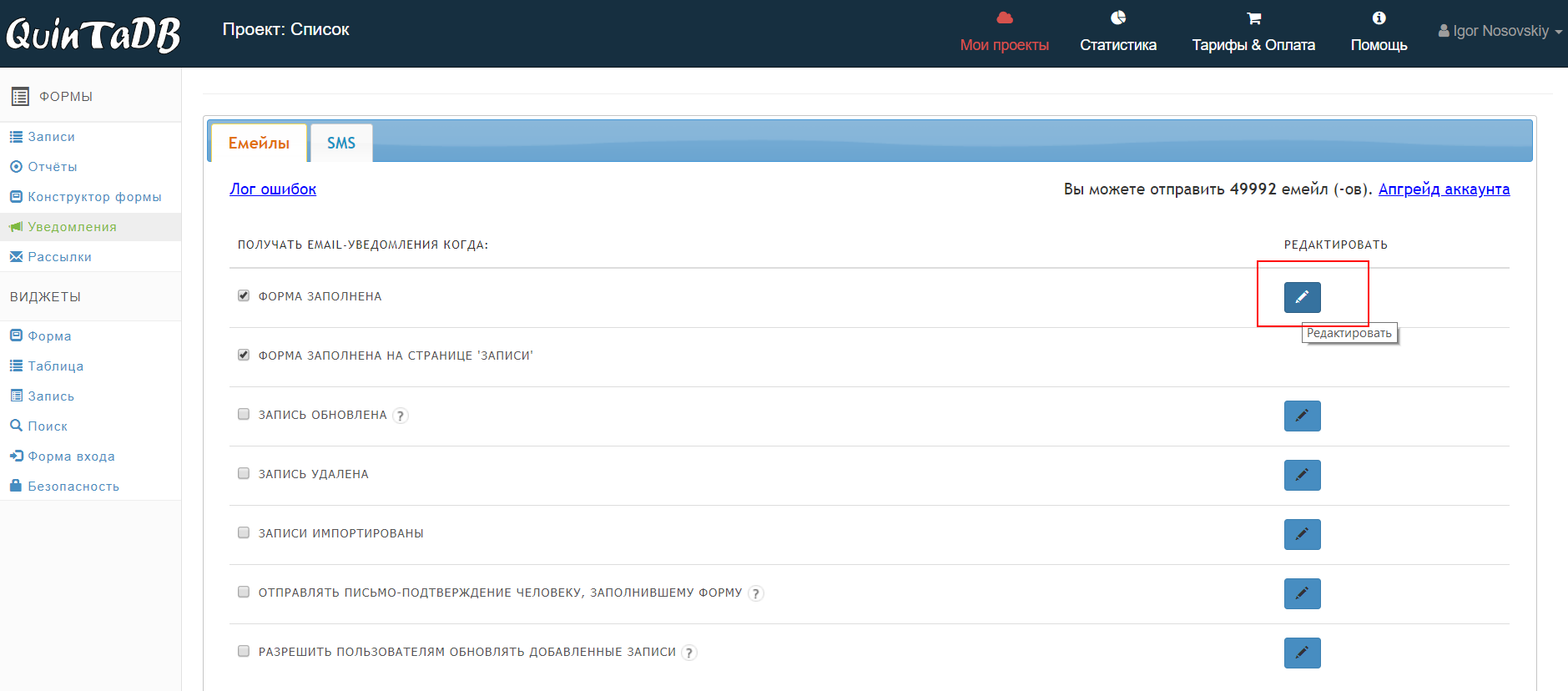Click the info icon above Помощь

point(1379,18)
